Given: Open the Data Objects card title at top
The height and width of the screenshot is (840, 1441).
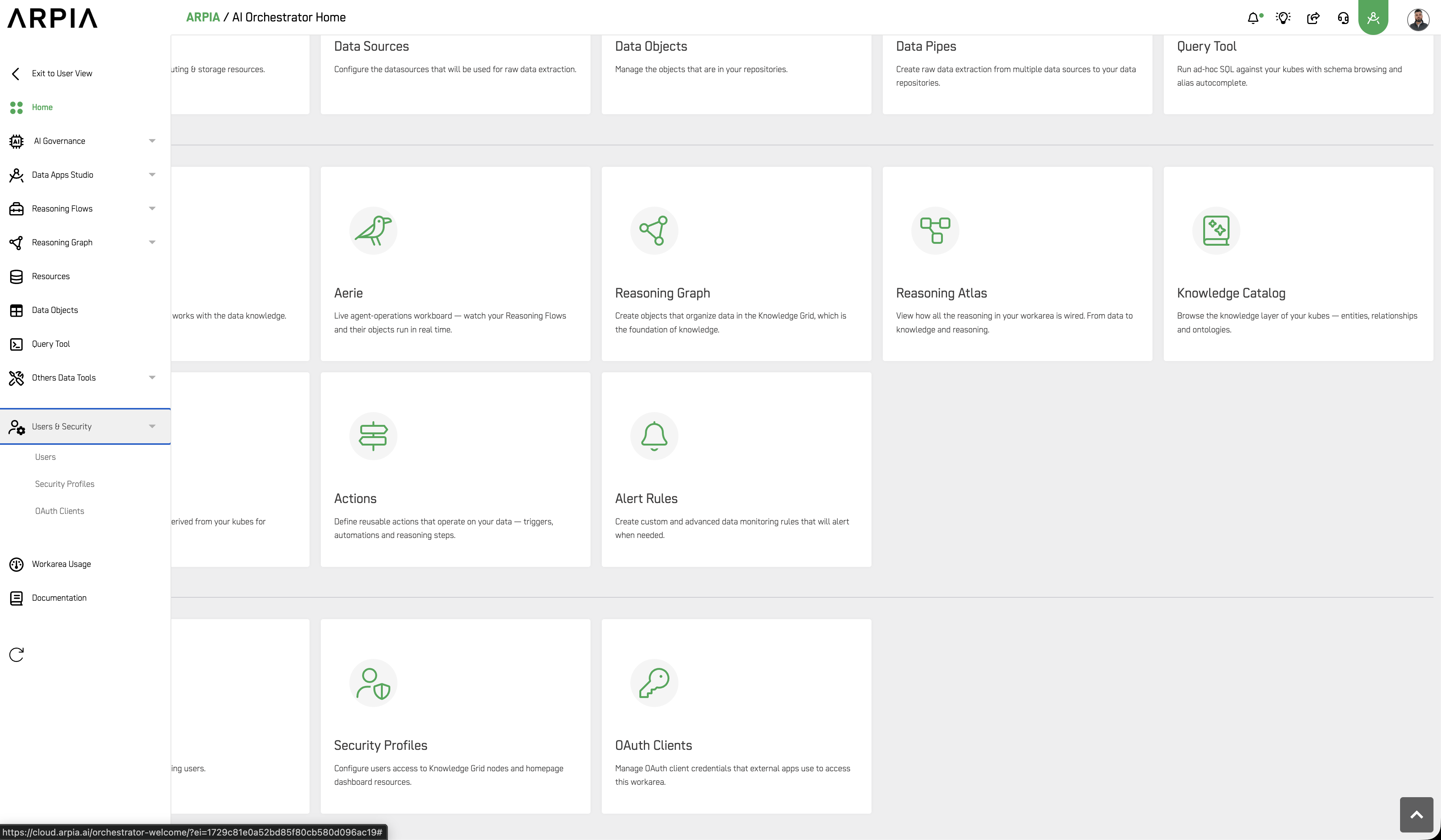Looking at the screenshot, I should click(x=651, y=46).
